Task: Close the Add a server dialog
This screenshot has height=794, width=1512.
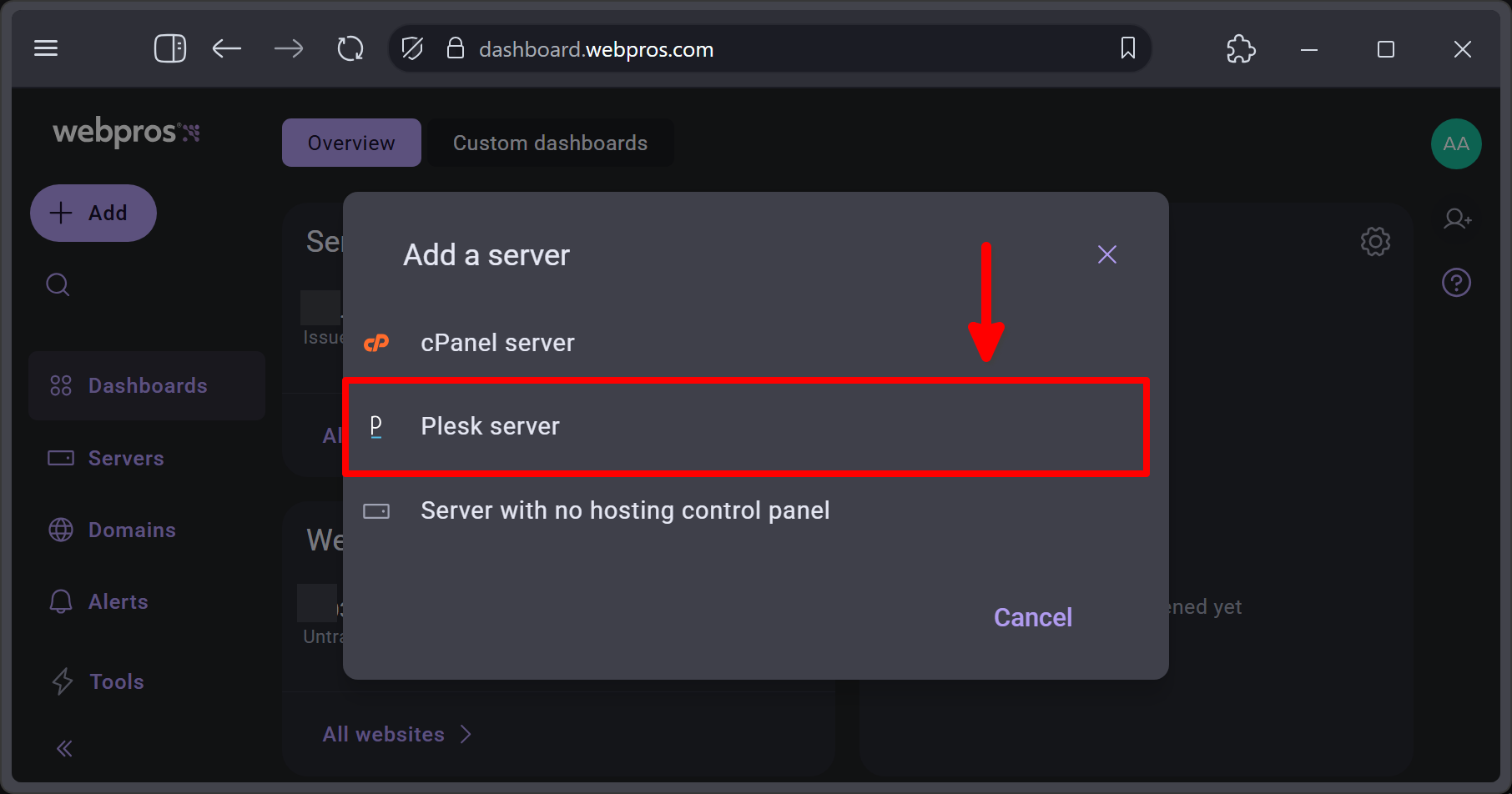Action: pos(1107,254)
